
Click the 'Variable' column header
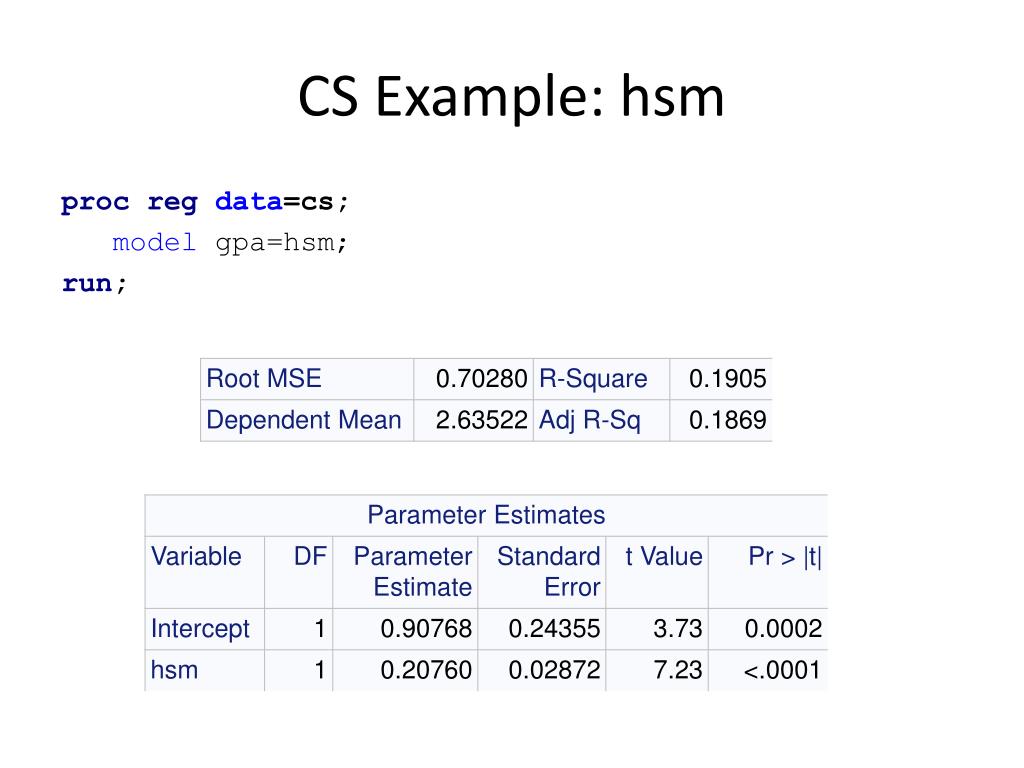coord(196,556)
